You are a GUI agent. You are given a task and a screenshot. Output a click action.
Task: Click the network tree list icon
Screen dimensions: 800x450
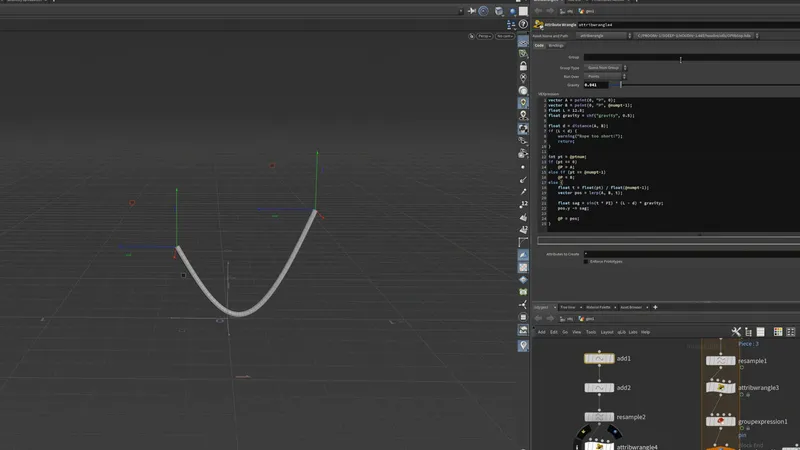pyautogui.click(x=748, y=332)
